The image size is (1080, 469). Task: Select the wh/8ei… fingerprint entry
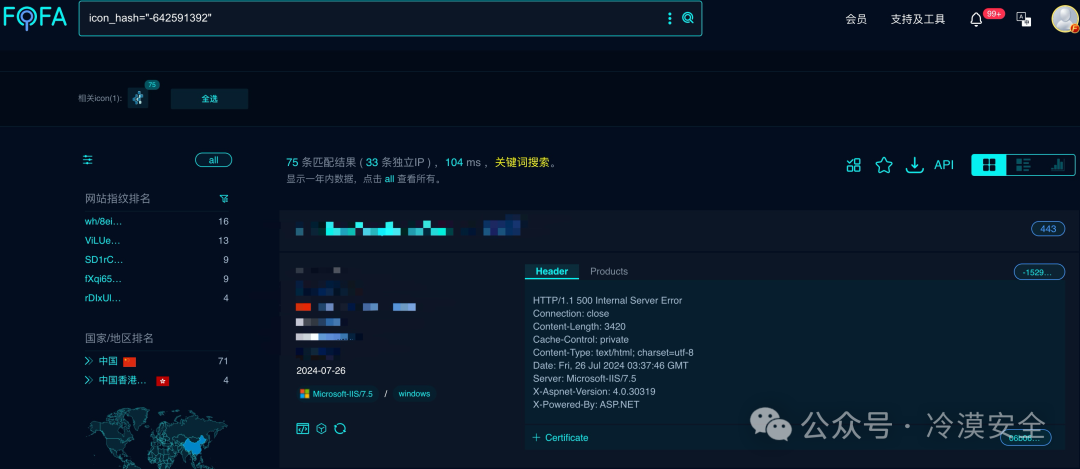103,222
